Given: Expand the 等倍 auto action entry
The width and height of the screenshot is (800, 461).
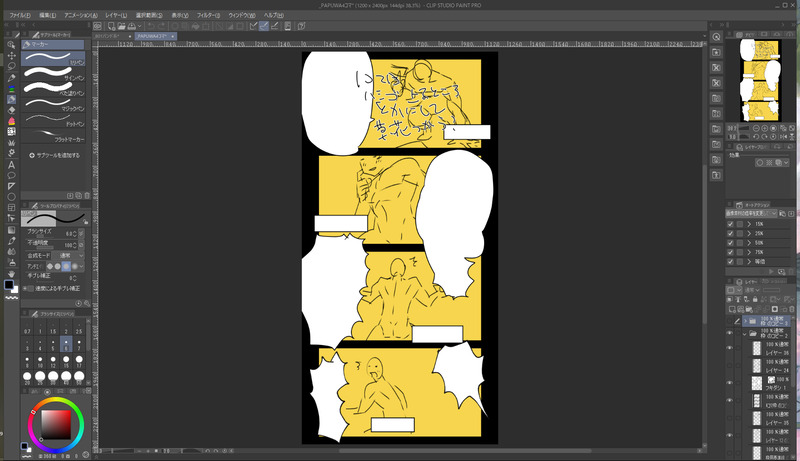Looking at the screenshot, I should (749, 262).
